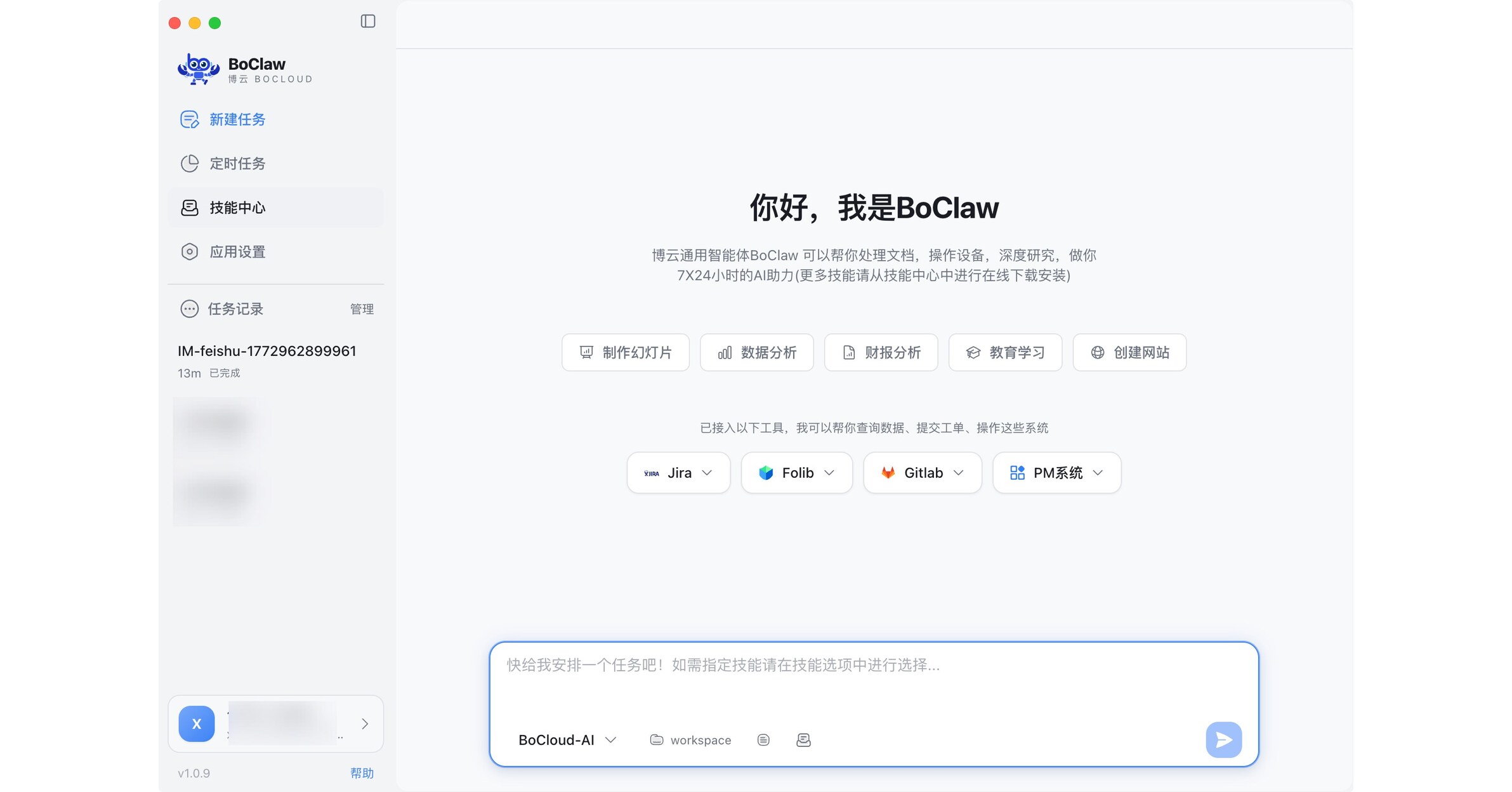Open the skills selector icon in input bar
The height and width of the screenshot is (792, 1512).
coord(803,740)
